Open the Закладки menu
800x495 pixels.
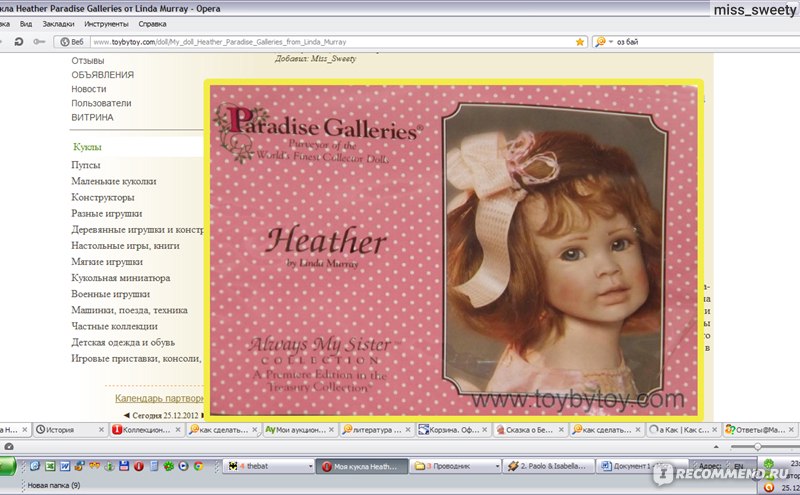coord(58,24)
